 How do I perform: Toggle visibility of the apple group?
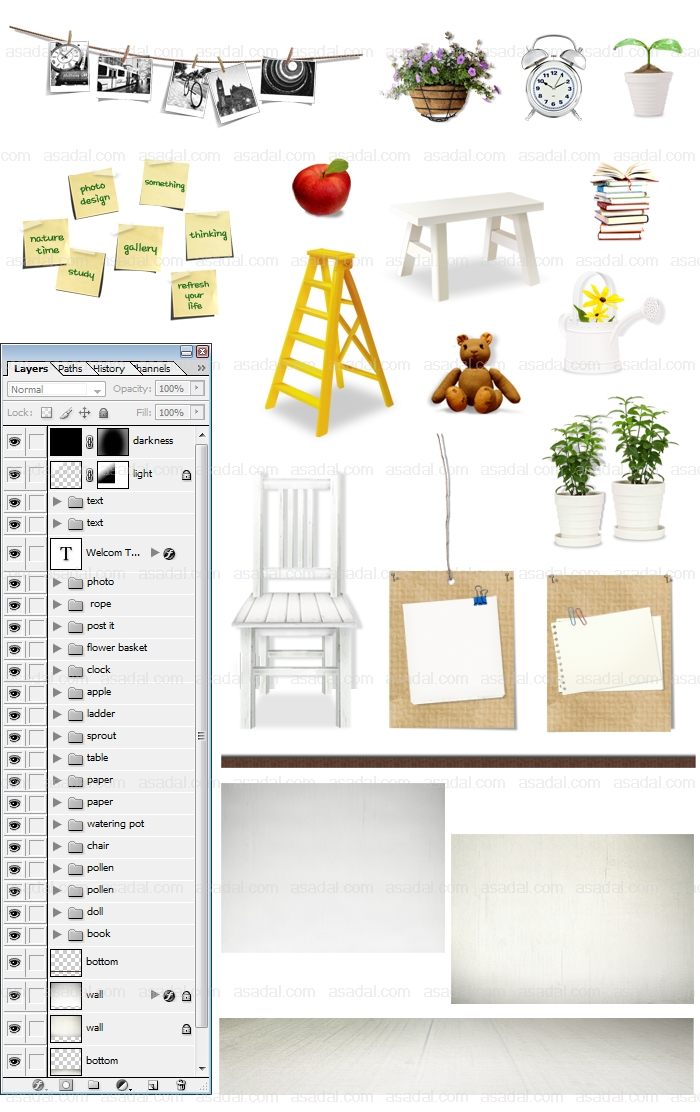(14, 692)
